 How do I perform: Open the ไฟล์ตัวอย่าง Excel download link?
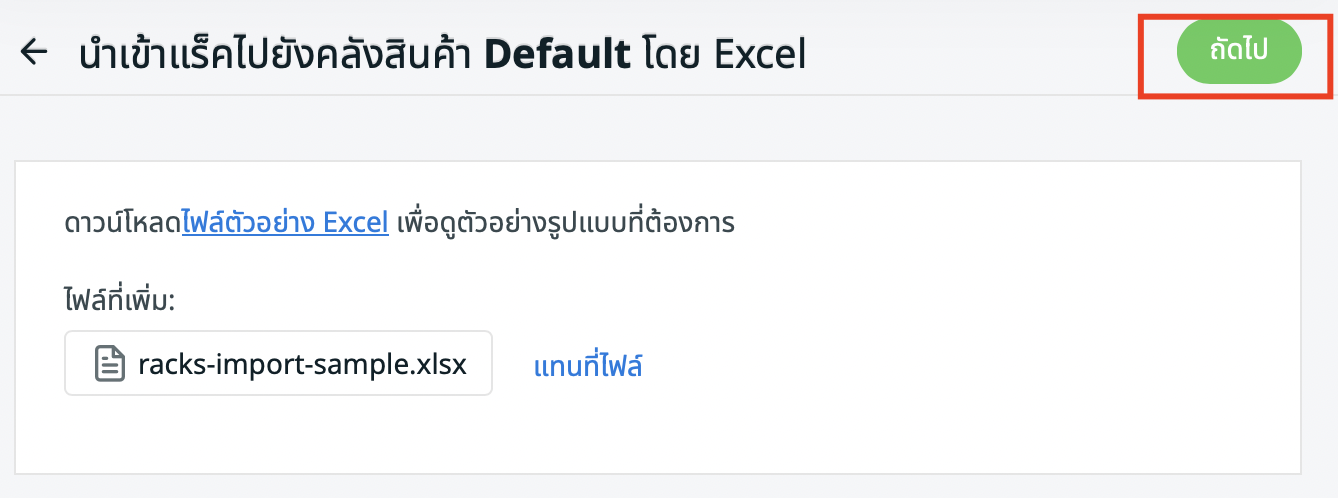[285, 222]
